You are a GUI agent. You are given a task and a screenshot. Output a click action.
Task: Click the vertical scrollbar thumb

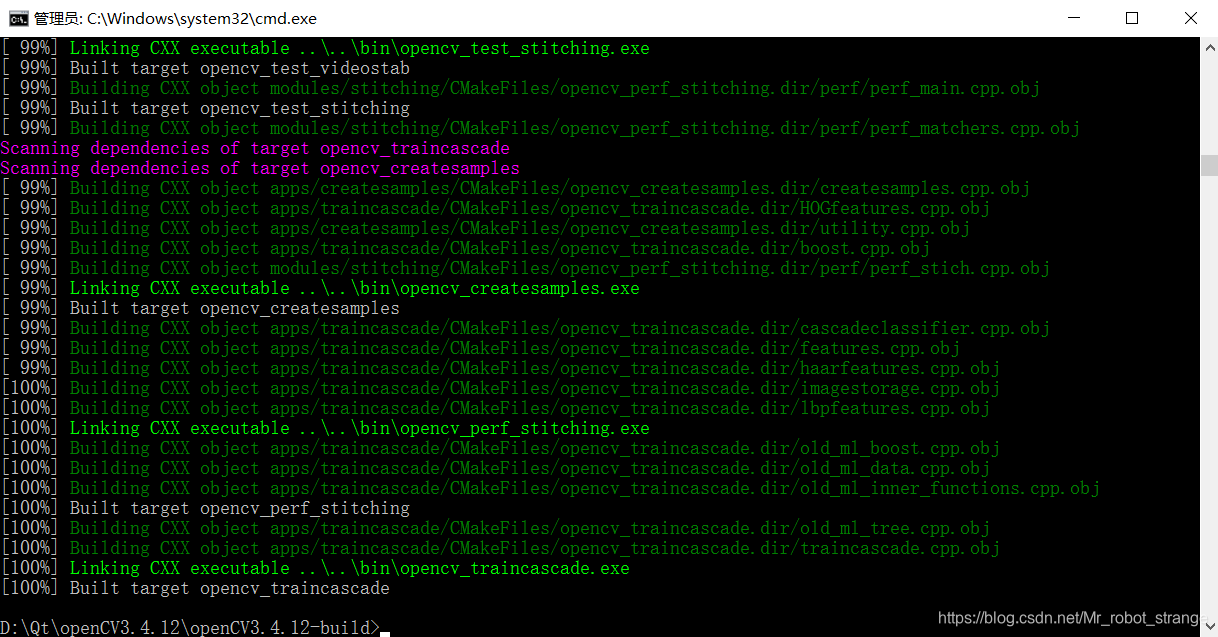1209,165
